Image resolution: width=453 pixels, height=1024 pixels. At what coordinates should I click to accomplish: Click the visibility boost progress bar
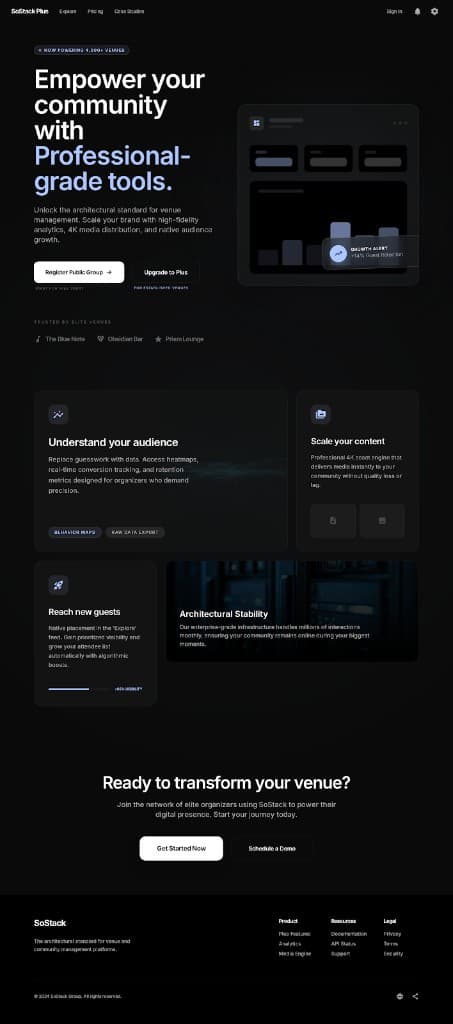coord(79,689)
